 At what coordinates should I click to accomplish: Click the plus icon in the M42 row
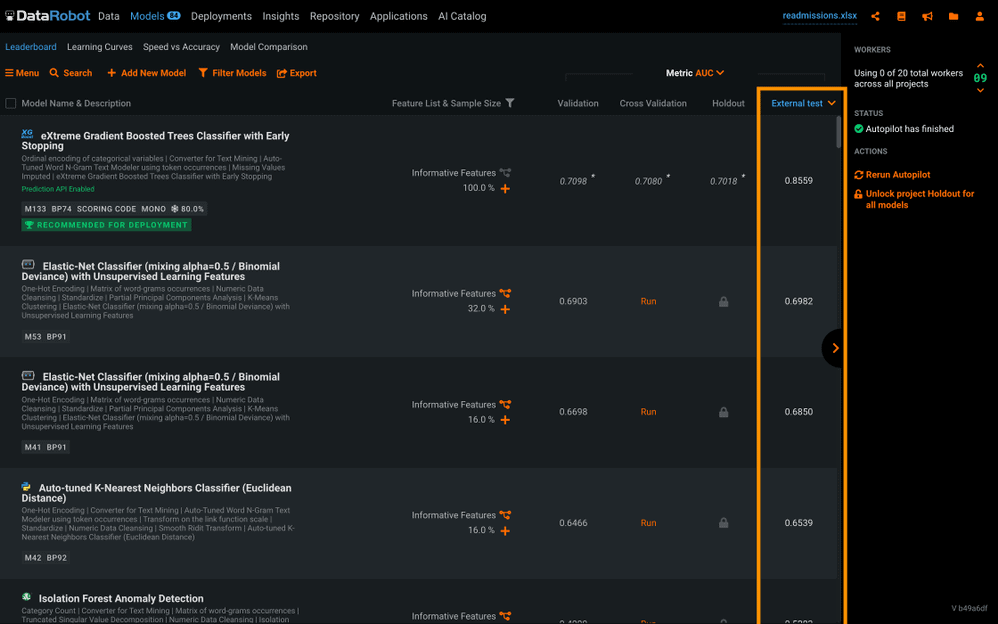(505, 531)
